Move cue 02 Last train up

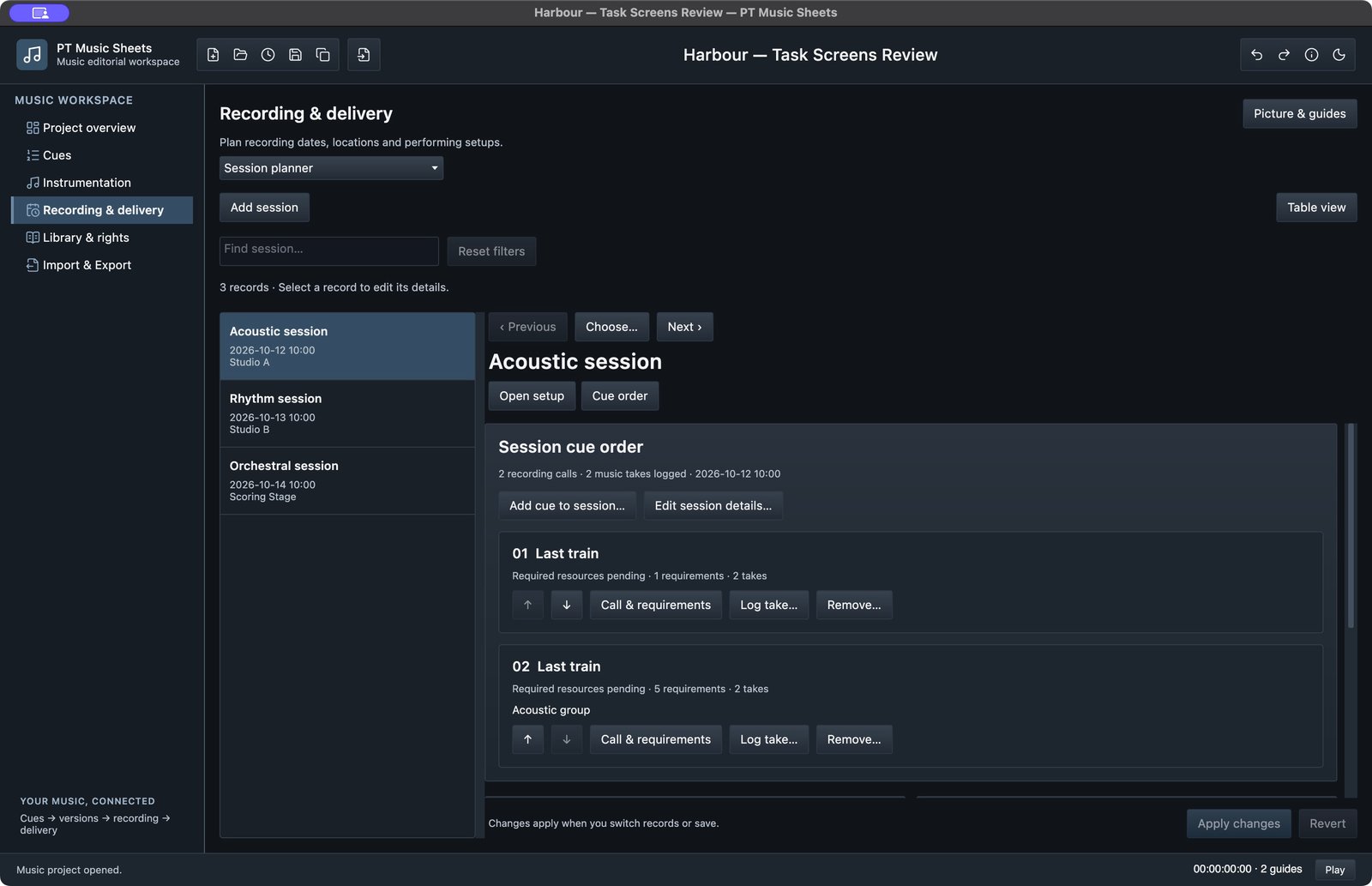click(528, 739)
